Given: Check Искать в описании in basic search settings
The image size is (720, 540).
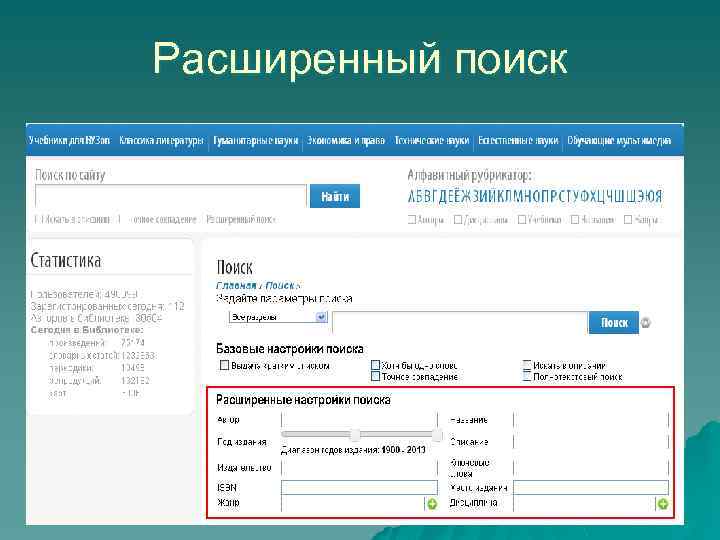Looking at the screenshot, I should pyautogui.click(x=527, y=366).
